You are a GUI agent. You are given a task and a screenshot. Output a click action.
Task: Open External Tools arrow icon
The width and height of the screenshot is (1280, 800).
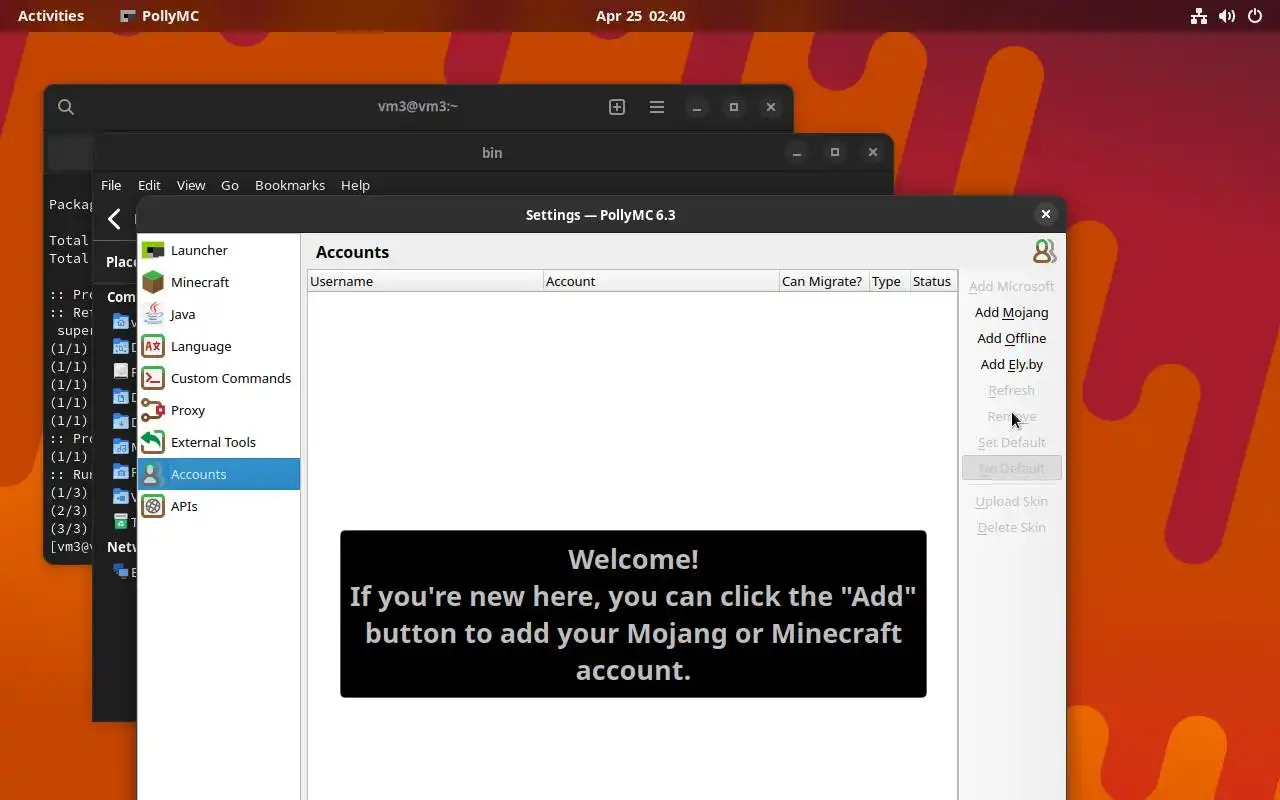click(153, 442)
